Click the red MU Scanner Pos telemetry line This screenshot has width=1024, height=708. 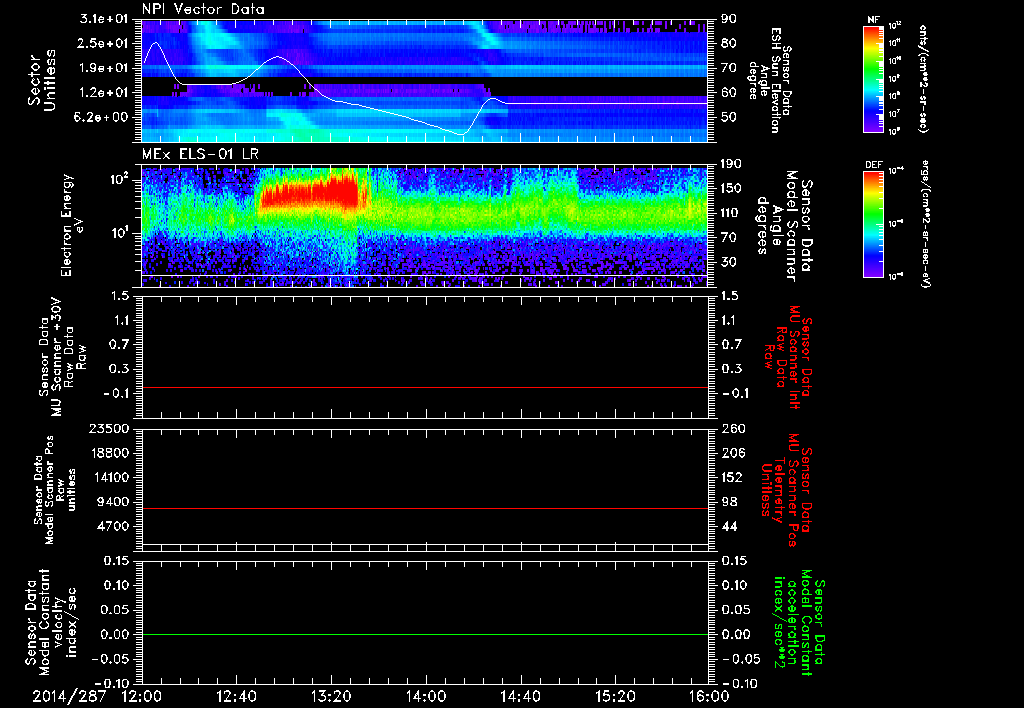424,508
